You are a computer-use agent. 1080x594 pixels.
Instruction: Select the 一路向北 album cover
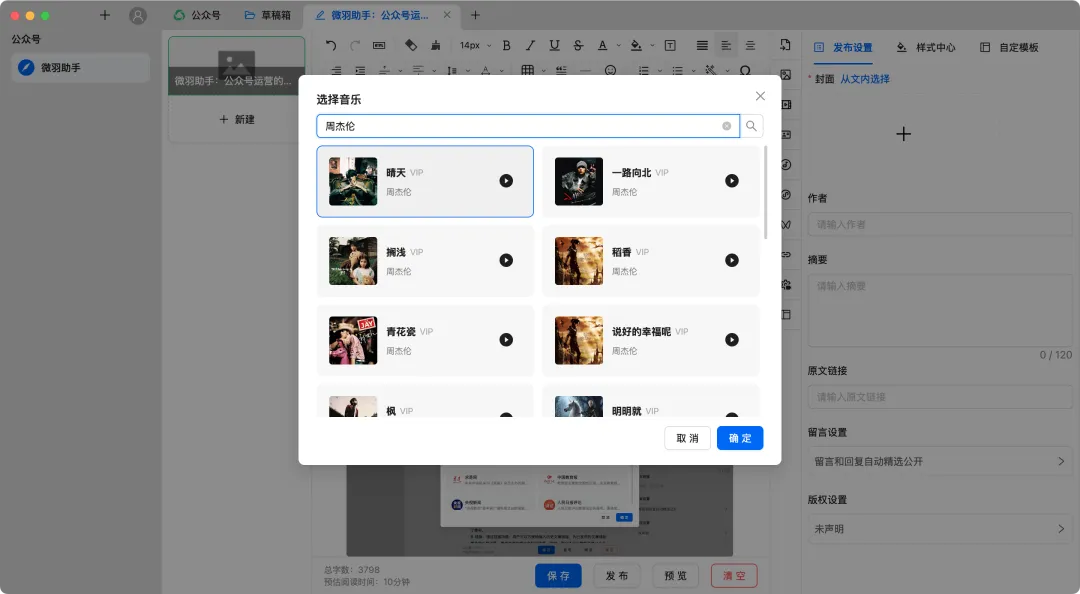579,181
